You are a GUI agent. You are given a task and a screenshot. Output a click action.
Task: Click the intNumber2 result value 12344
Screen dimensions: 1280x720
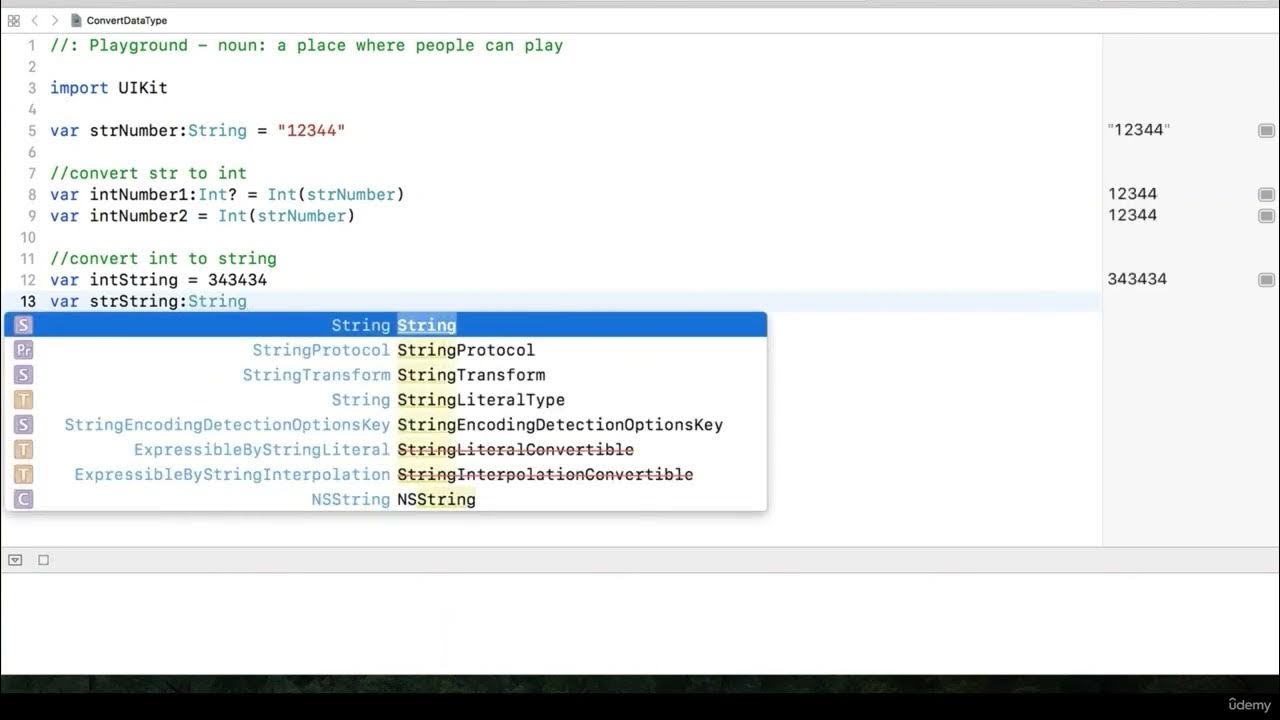1132,215
